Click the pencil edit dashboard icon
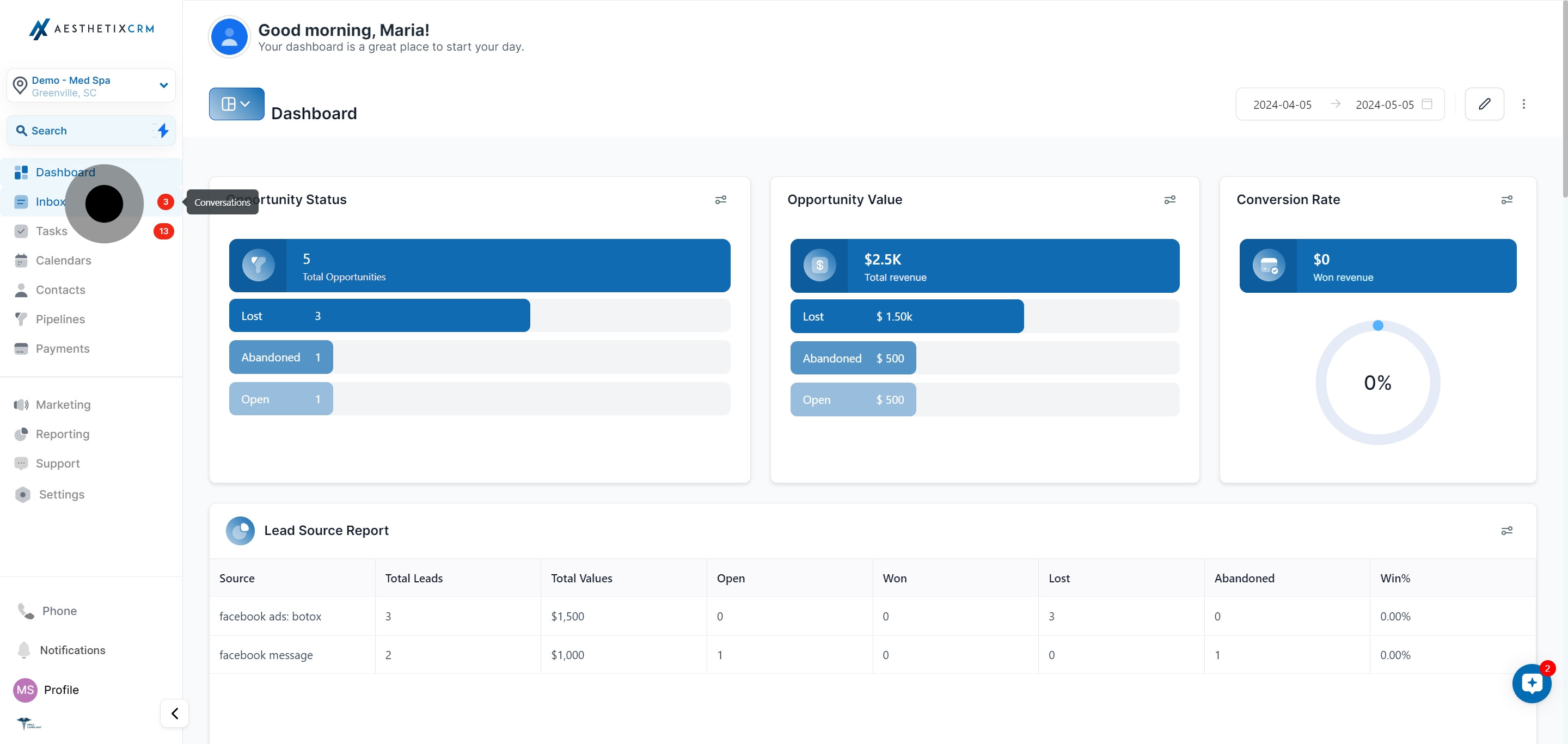The width and height of the screenshot is (1568, 744). click(x=1484, y=104)
